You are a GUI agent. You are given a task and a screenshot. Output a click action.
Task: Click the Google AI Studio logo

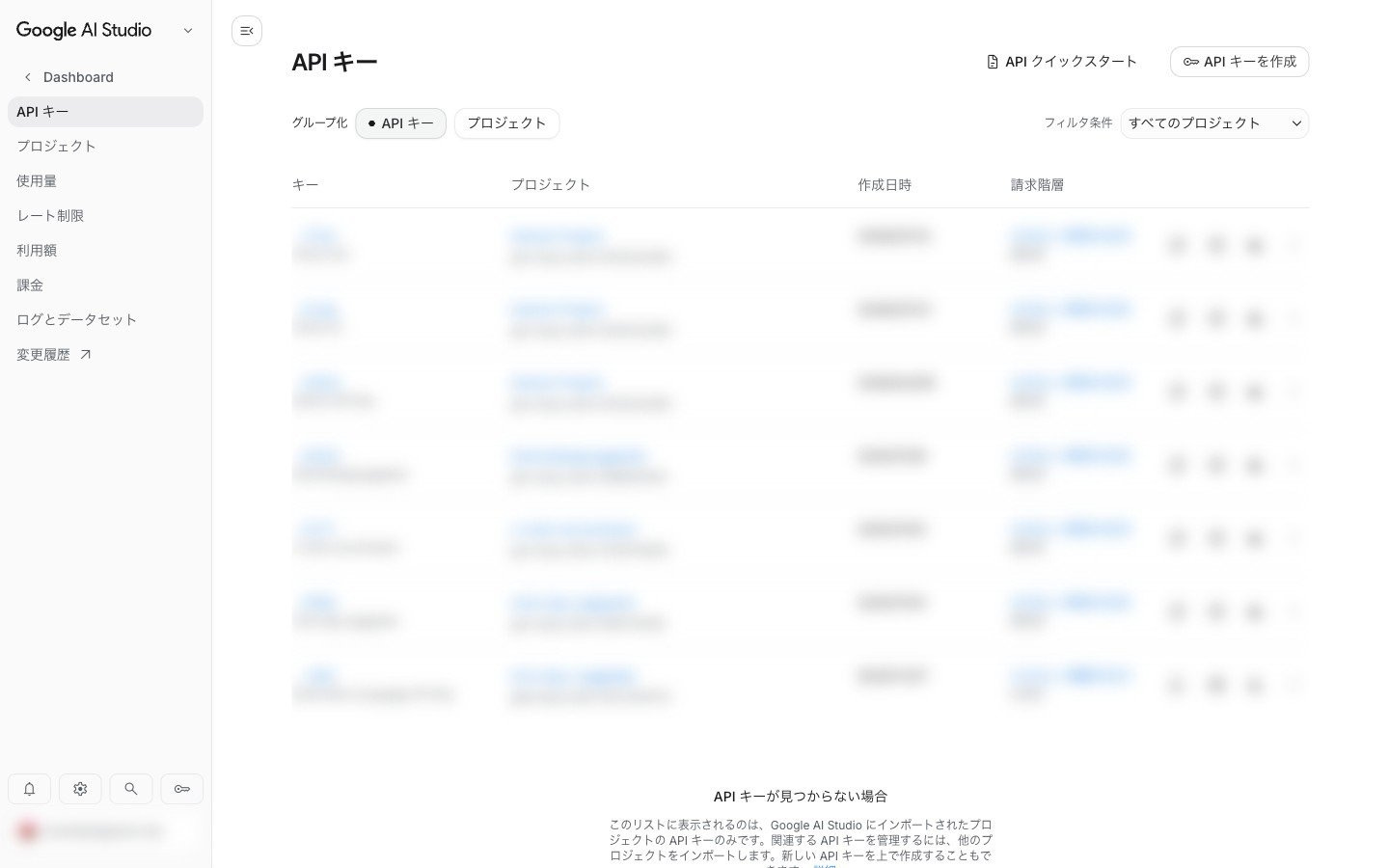pos(84,30)
